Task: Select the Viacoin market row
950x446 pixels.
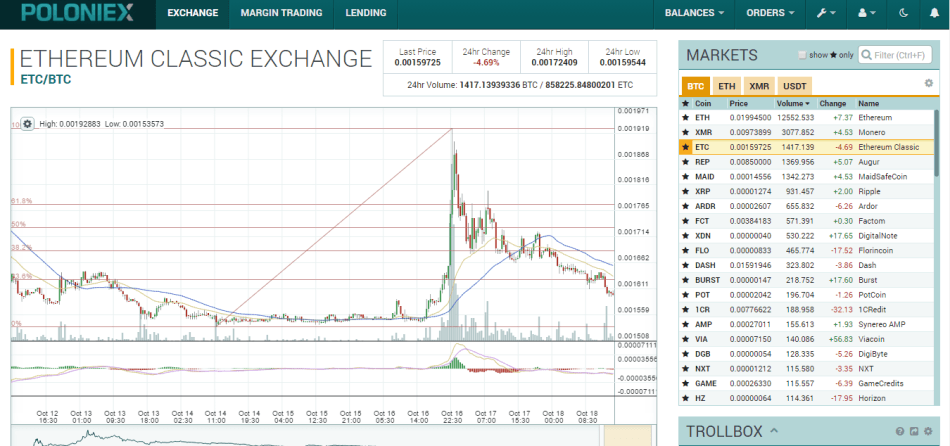Action: [807, 339]
